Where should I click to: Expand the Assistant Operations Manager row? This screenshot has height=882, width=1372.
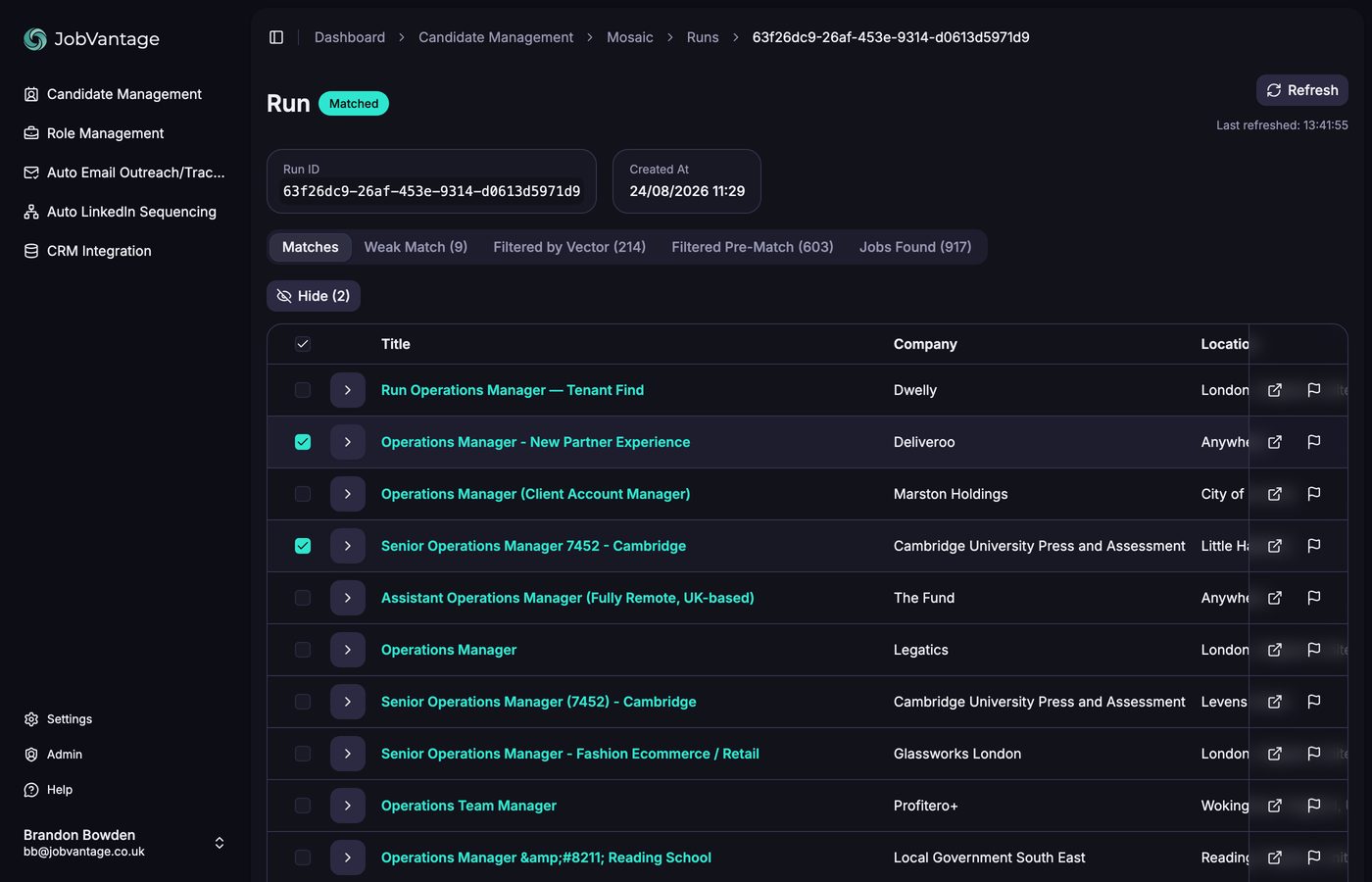348,598
